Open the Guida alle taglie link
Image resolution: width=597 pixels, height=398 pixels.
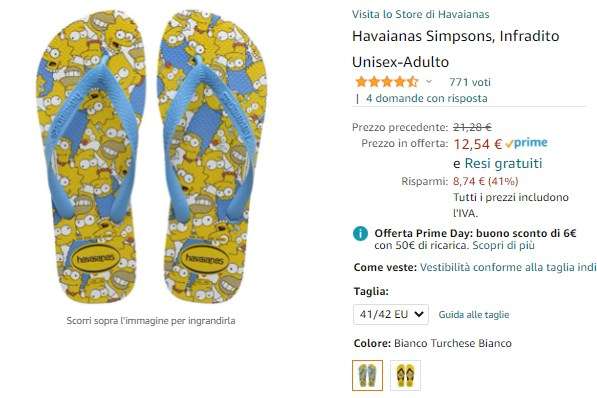pyautogui.click(x=474, y=315)
